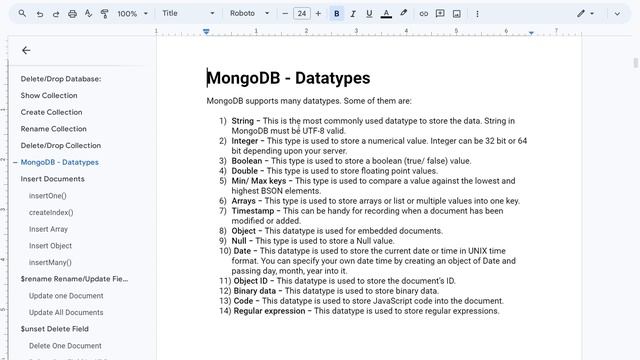640x360 pixels.
Task: Go to insertMany() outline subheading
Action: point(50,263)
